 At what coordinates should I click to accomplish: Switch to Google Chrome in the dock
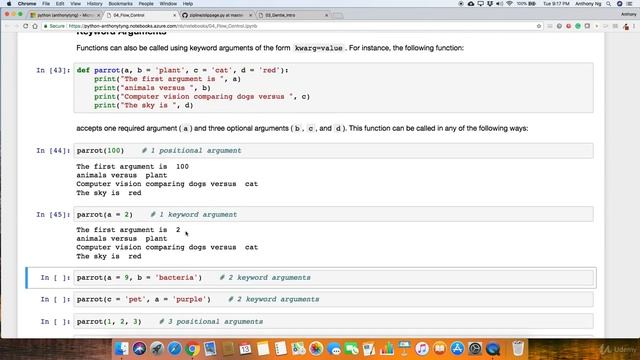[x=192, y=349]
